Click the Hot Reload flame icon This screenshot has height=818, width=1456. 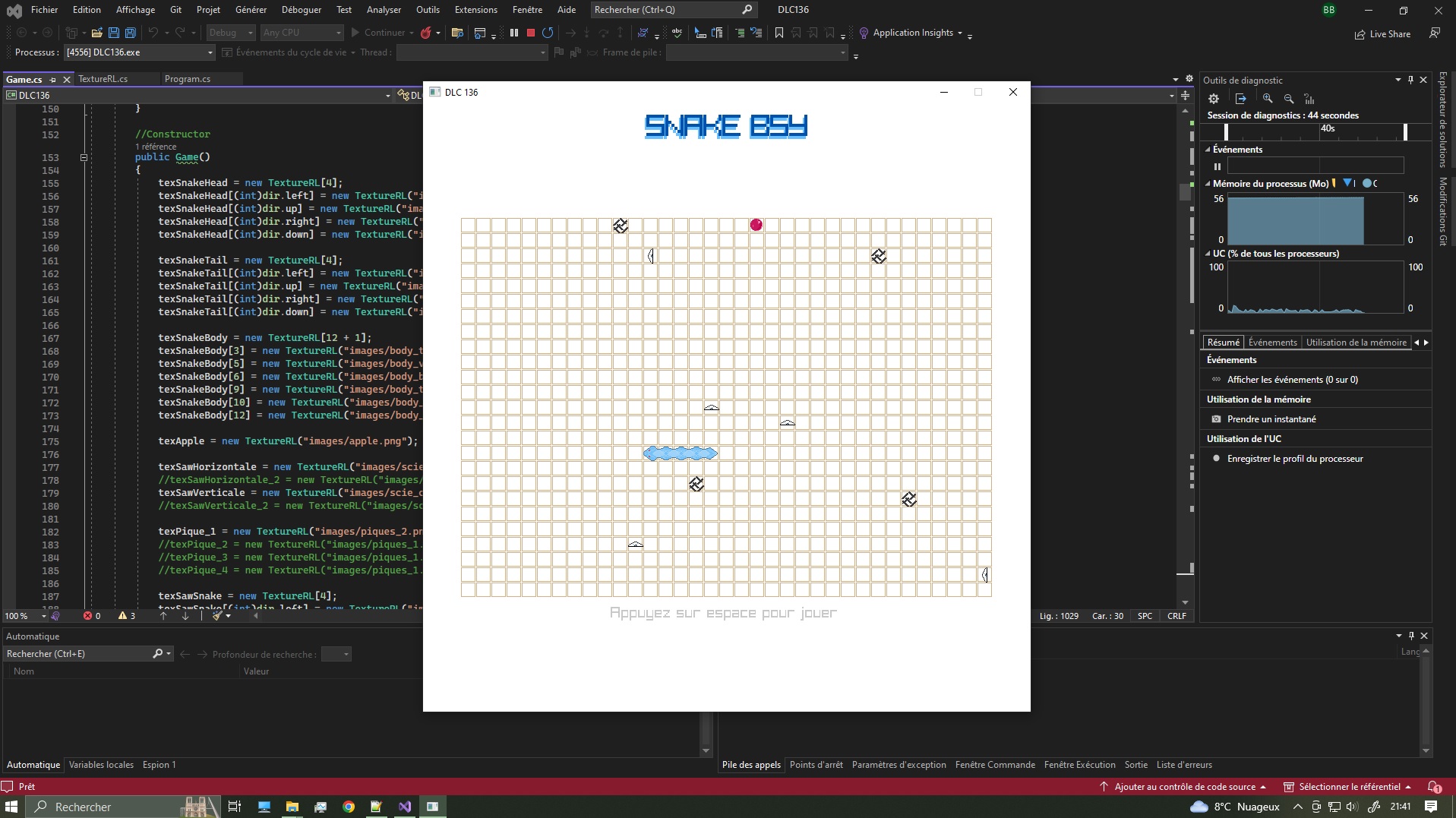point(426,33)
